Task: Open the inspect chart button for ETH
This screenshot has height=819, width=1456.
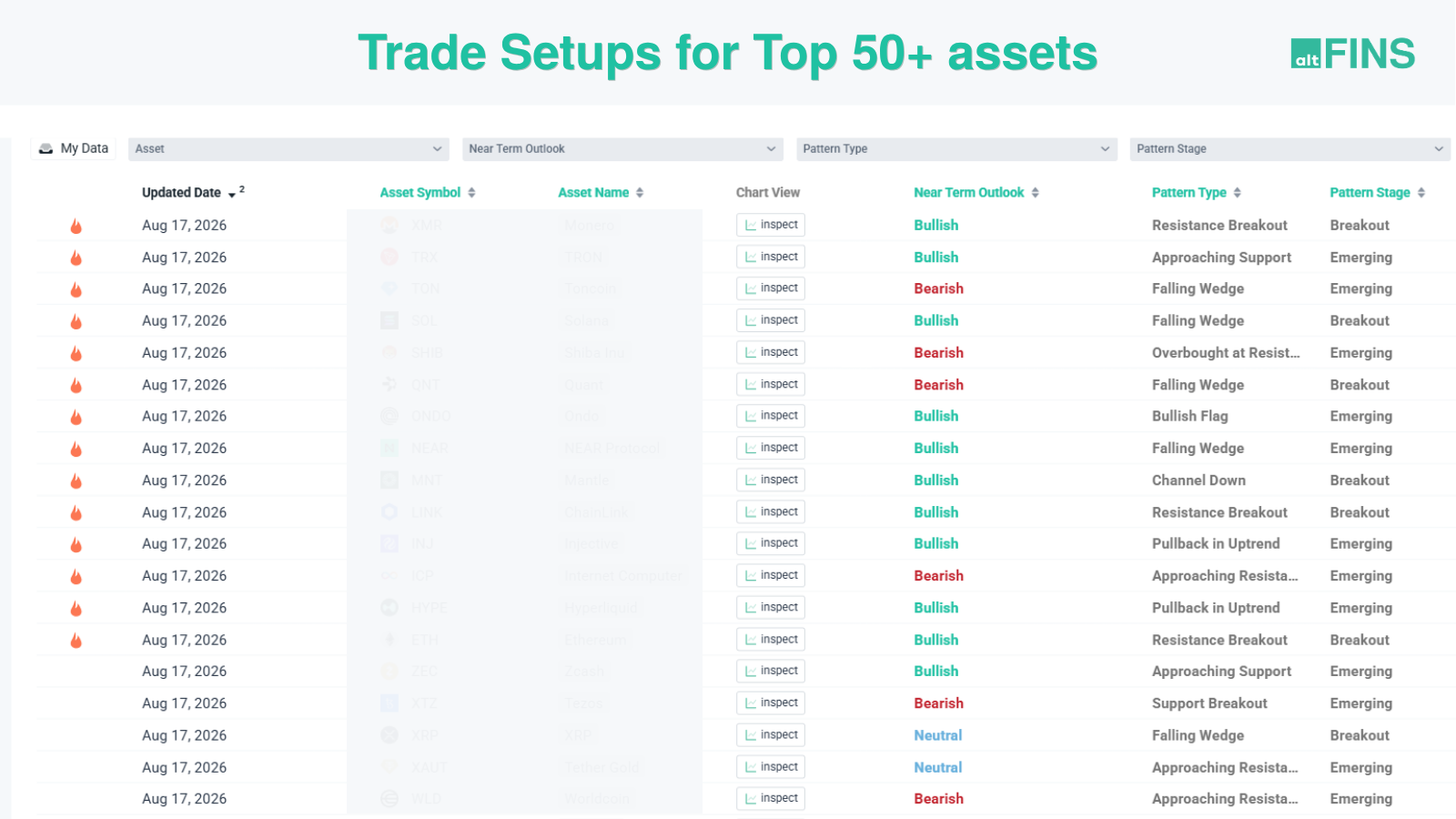Action: click(x=771, y=640)
